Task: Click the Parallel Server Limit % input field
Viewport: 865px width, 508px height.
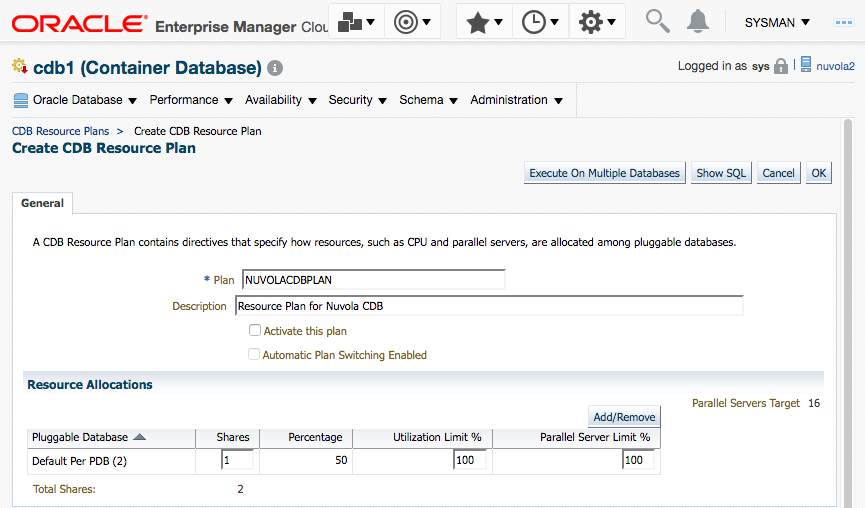Action: (638, 459)
